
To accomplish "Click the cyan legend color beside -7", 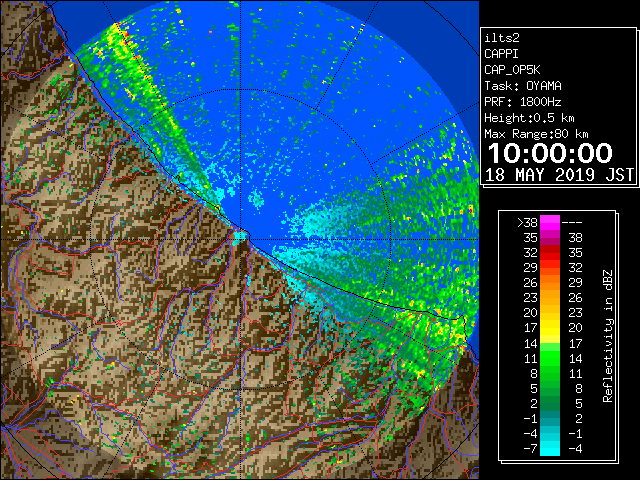I will click(550, 448).
